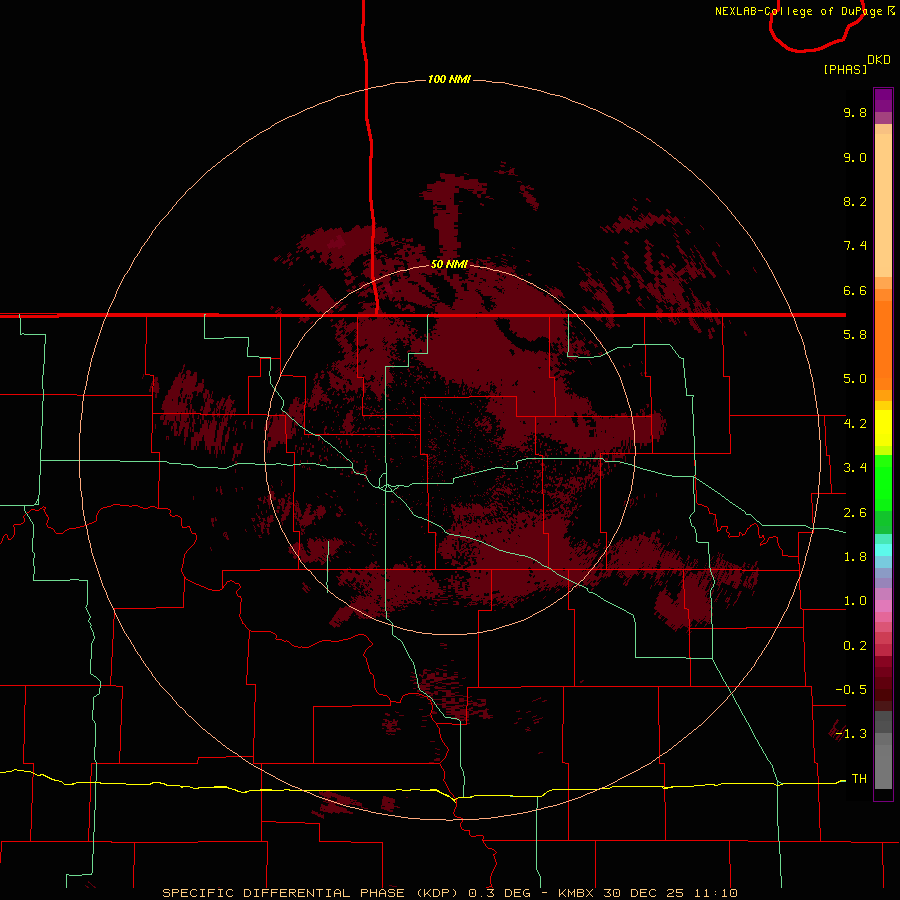The height and width of the screenshot is (900, 900).
Task: Select the 100 NMI range ring label
Action: click(x=449, y=79)
